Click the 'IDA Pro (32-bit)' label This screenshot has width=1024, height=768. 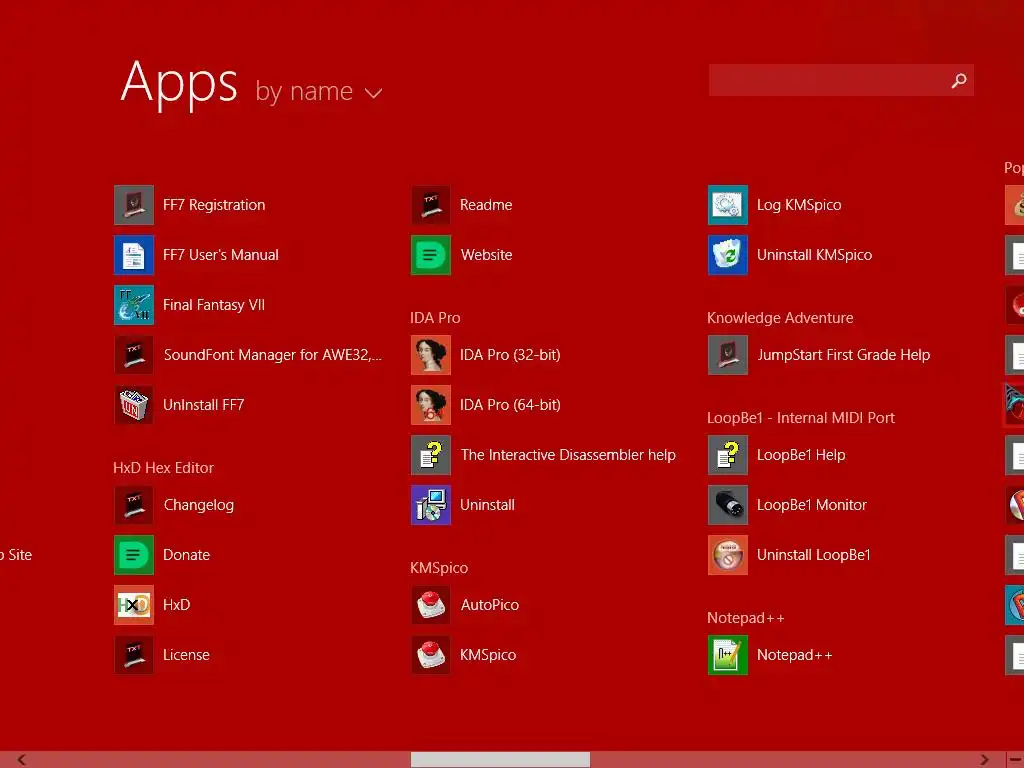click(510, 355)
